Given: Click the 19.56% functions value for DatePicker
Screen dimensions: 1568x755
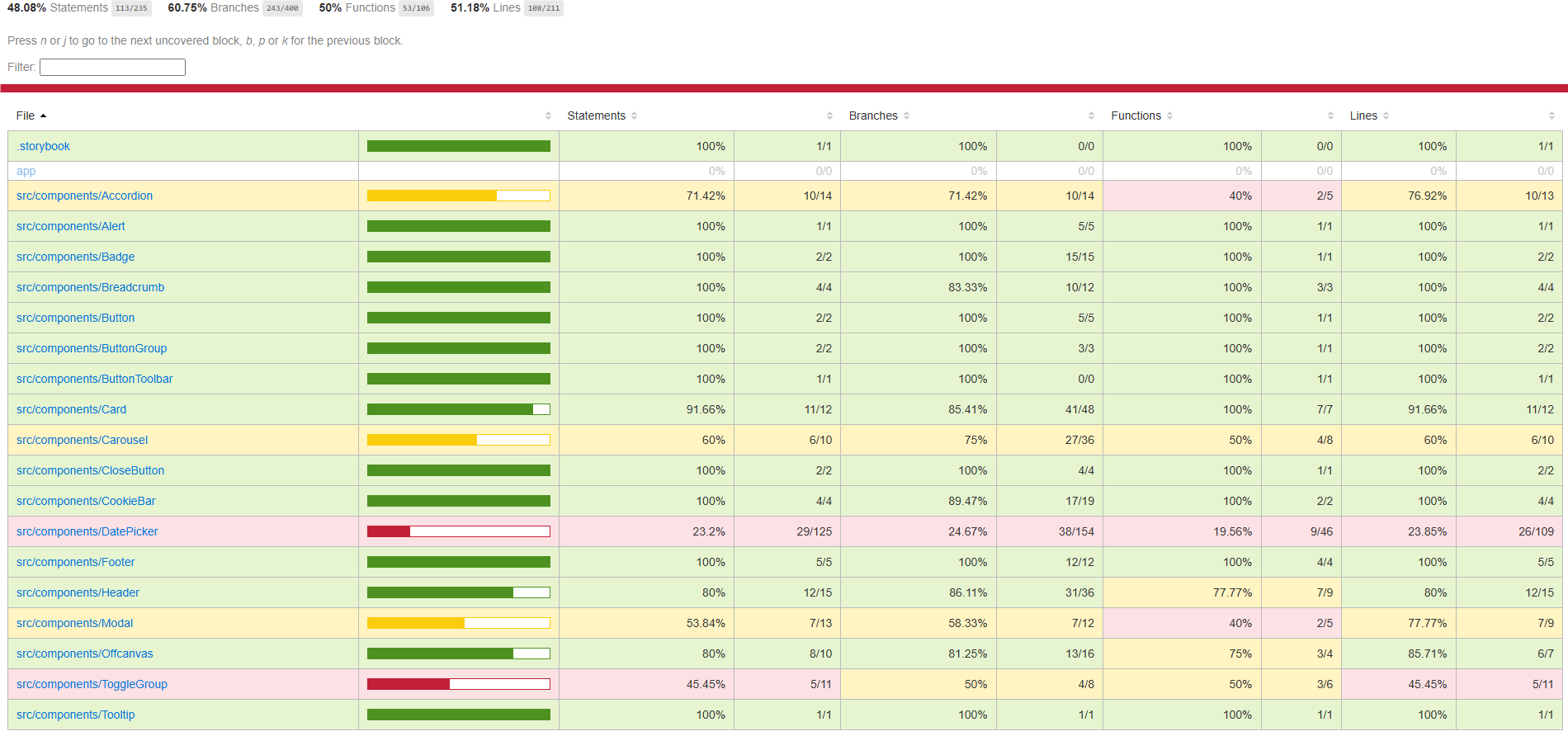Looking at the screenshot, I should point(1232,531).
